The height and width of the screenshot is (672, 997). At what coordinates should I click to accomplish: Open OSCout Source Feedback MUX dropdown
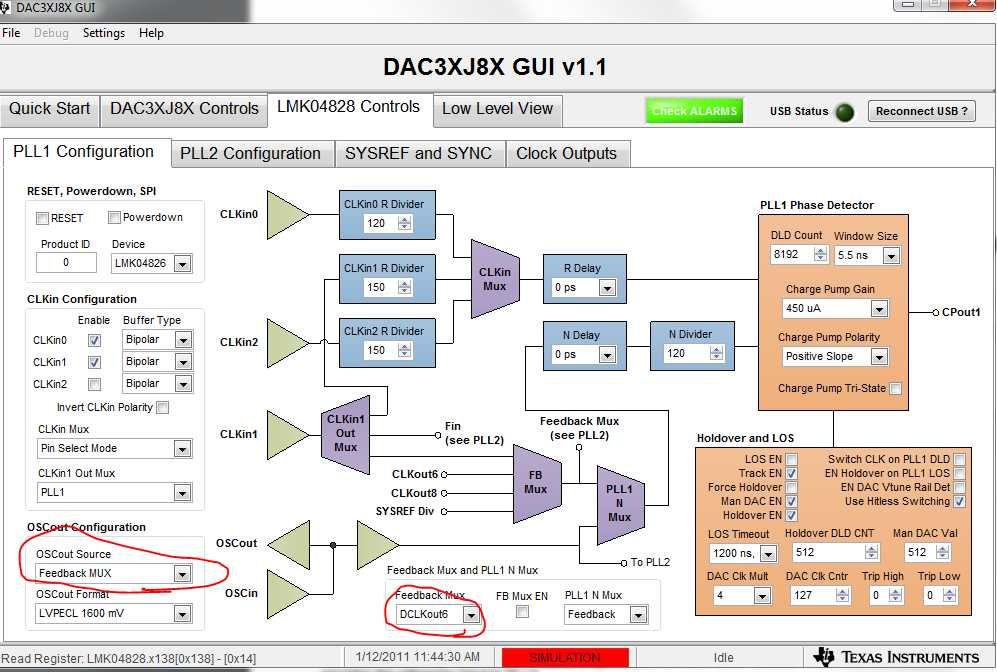182,573
